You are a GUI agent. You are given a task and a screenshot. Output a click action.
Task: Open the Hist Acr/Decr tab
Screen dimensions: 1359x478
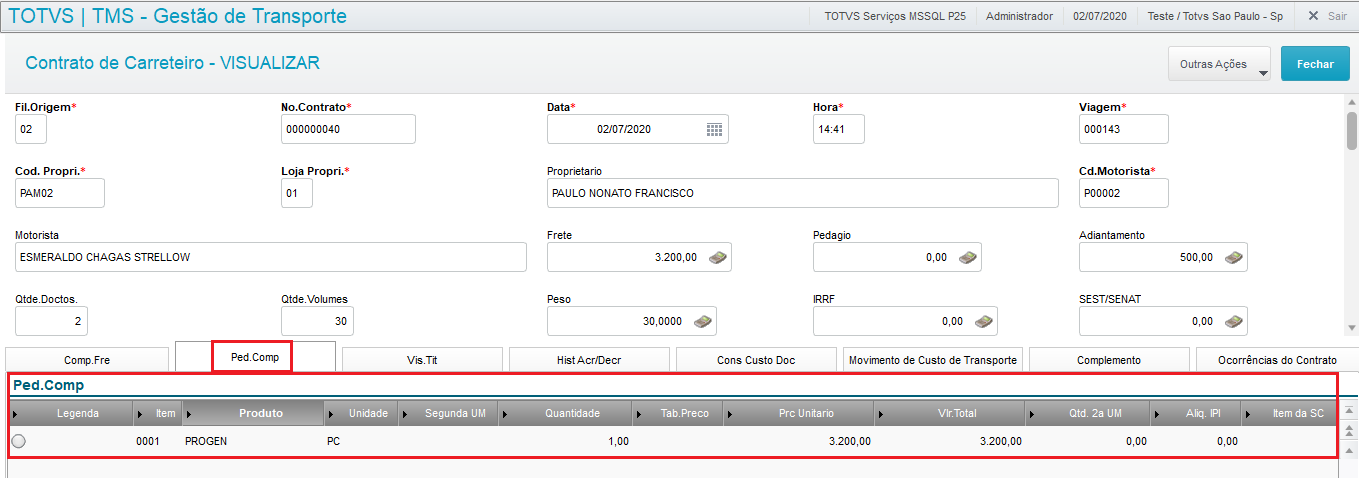589,360
